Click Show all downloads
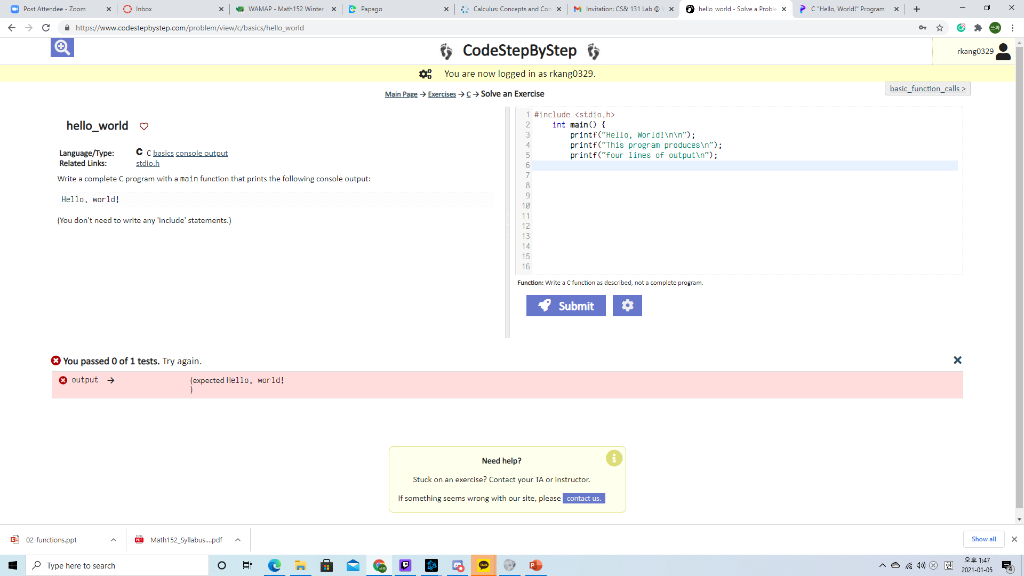1024x576 pixels. [x=984, y=539]
